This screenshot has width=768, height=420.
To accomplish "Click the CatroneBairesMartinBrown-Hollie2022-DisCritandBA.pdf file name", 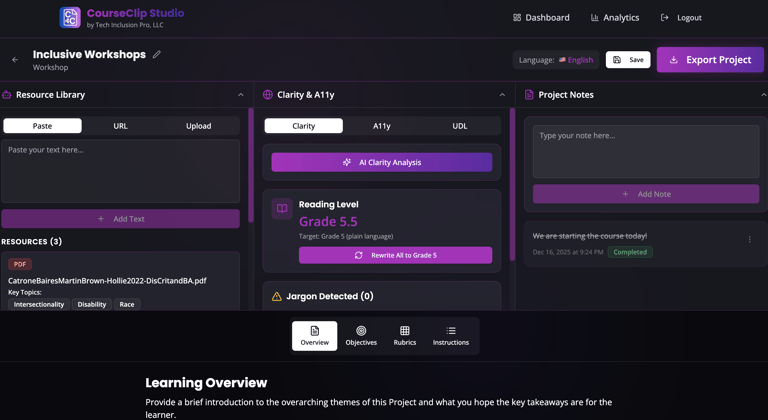I will click(107, 281).
